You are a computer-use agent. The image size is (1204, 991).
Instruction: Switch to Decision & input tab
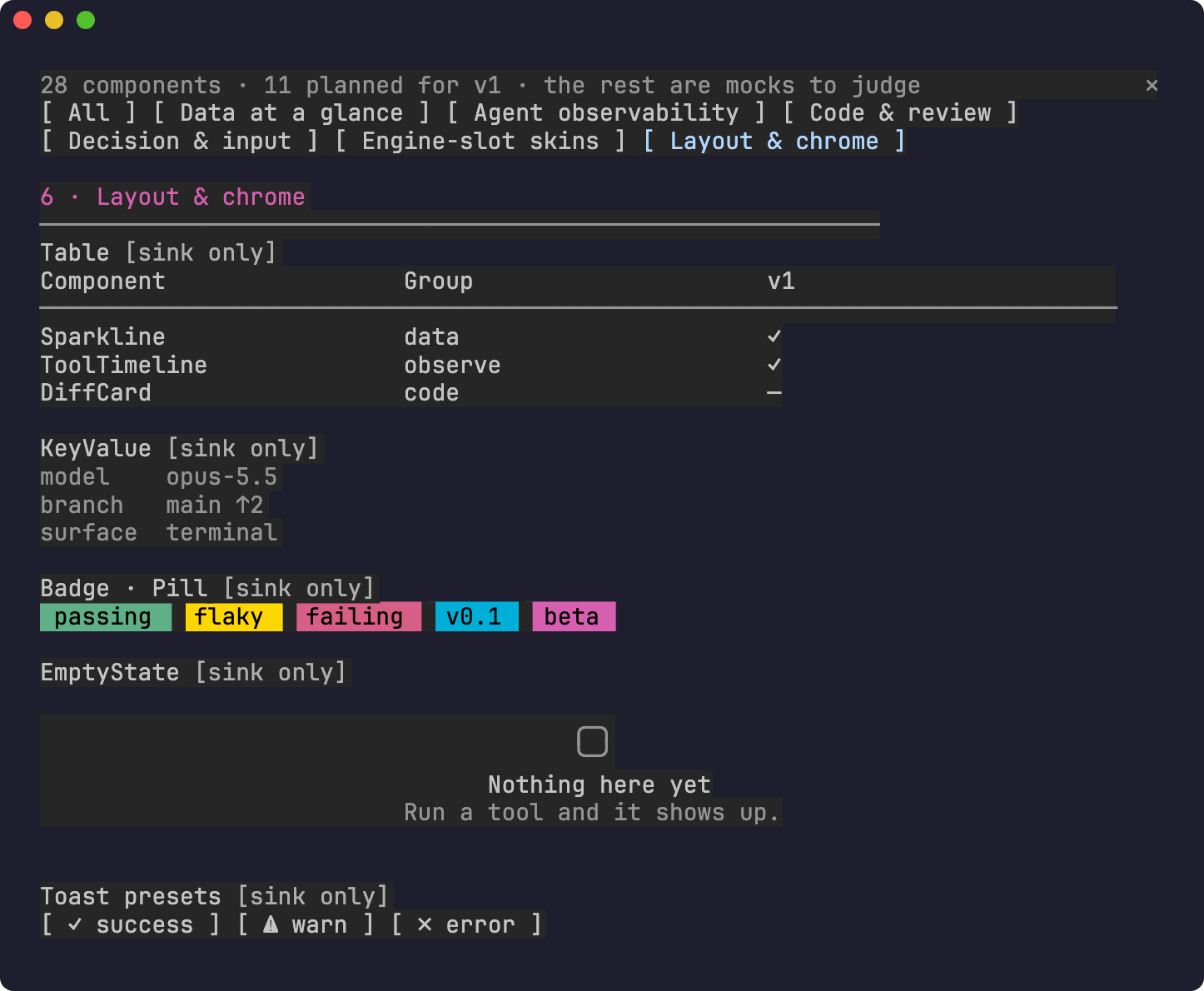pyautogui.click(x=180, y=141)
